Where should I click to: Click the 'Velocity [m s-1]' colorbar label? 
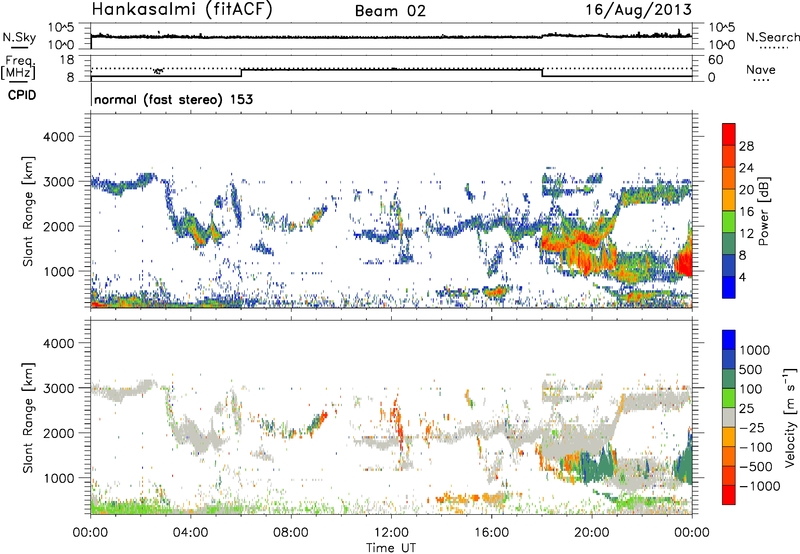tap(790, 417)
